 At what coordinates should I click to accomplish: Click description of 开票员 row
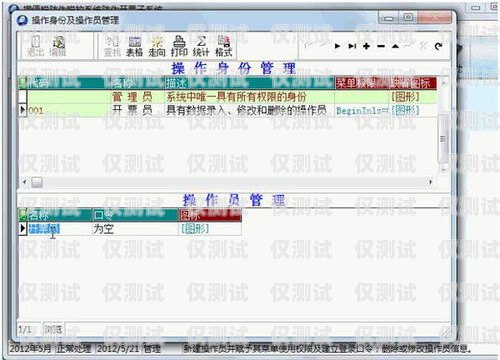[250, 110]
